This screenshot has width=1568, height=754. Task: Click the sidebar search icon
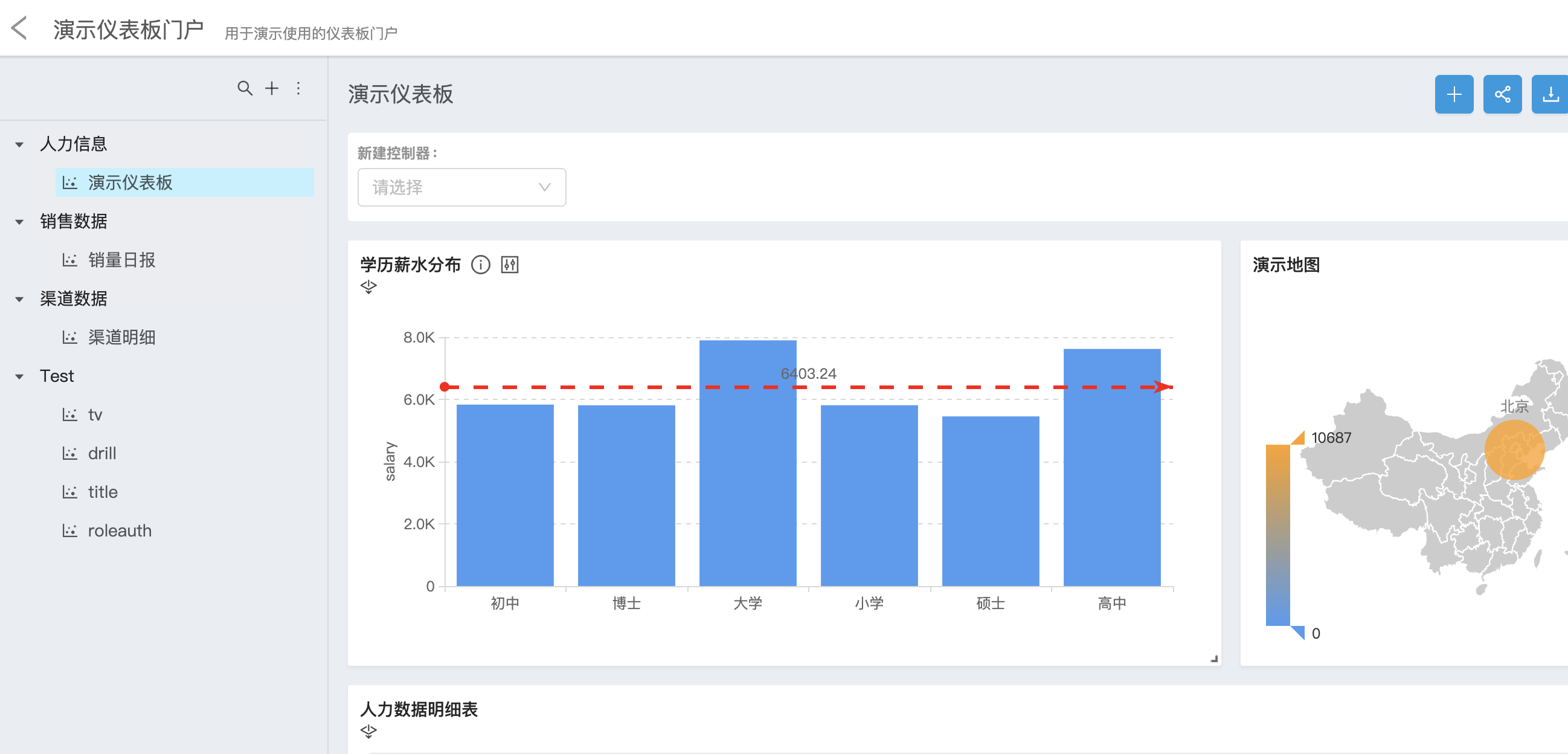pos(245,88)
